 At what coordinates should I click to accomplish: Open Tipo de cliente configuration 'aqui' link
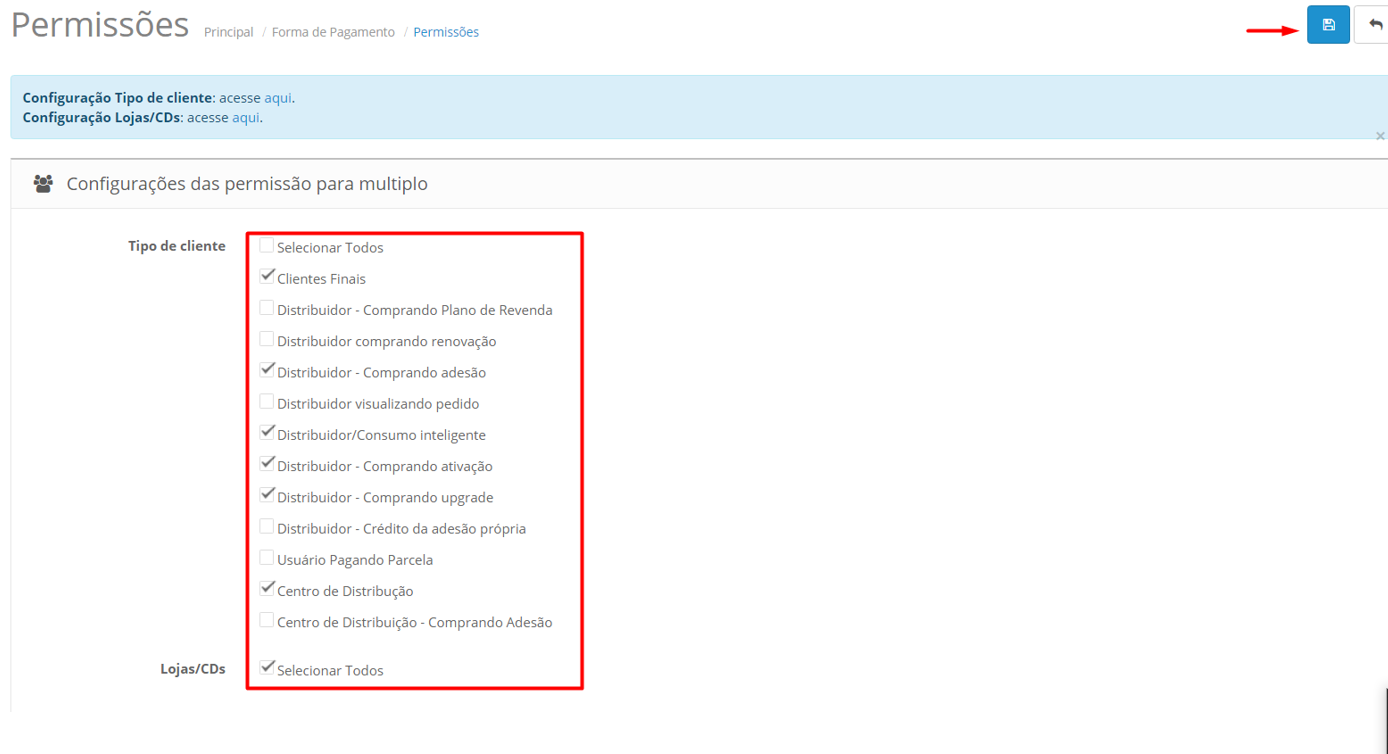(278, 98)
